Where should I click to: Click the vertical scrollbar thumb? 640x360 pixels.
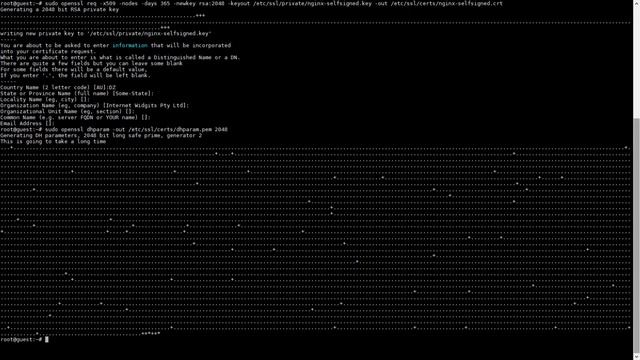(636, 236)
